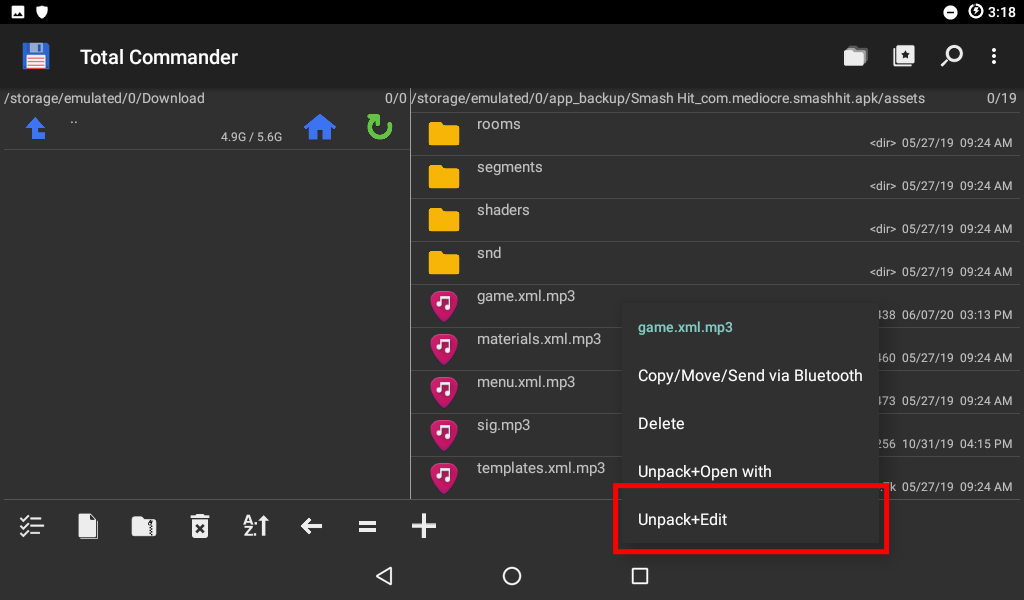Viewport: 1024px width, 600px height.
Task: Tap the plus add button icon
Action: click(424, 526)
